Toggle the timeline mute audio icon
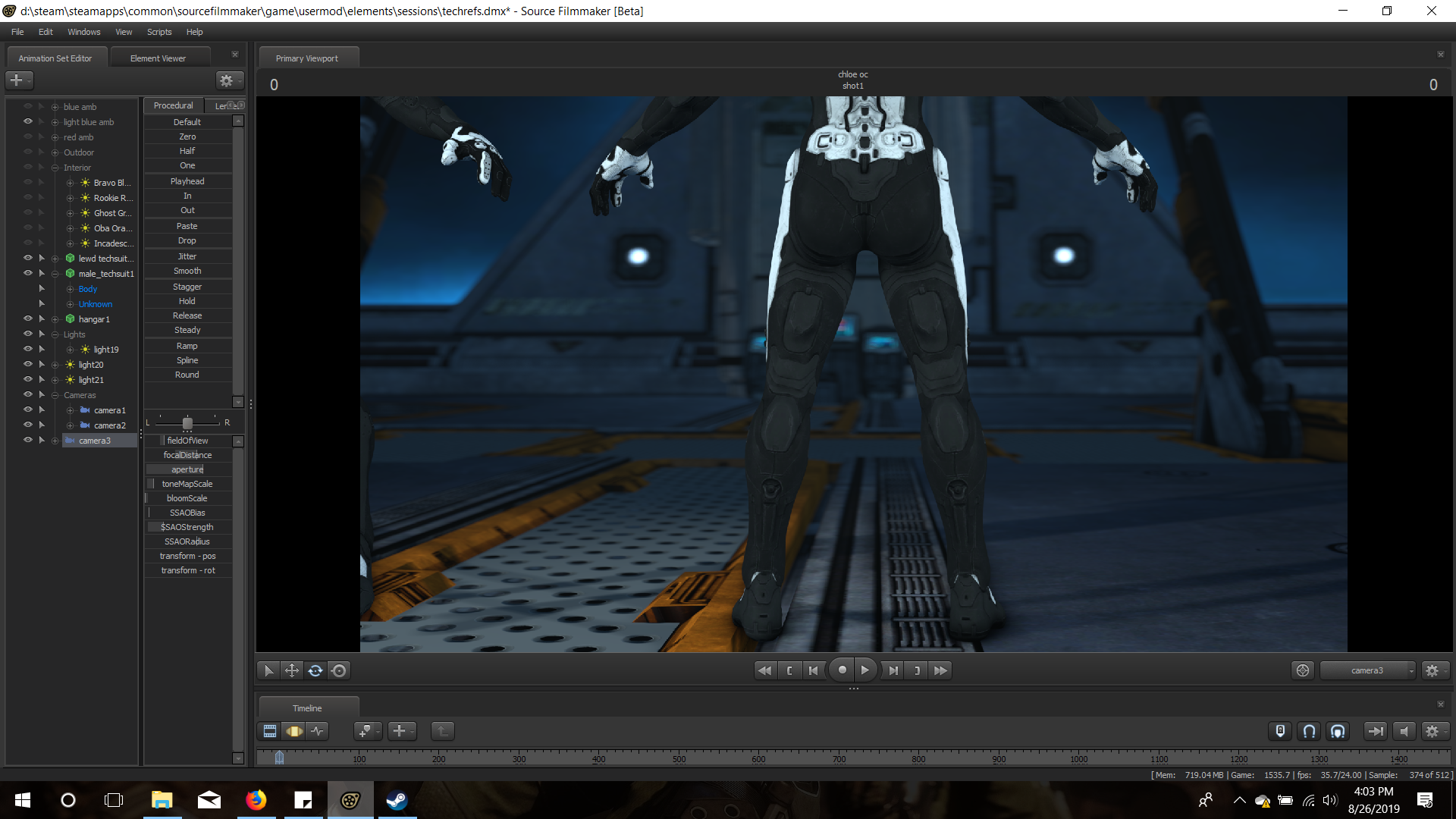1456x819 pixels. [1404, 731]
